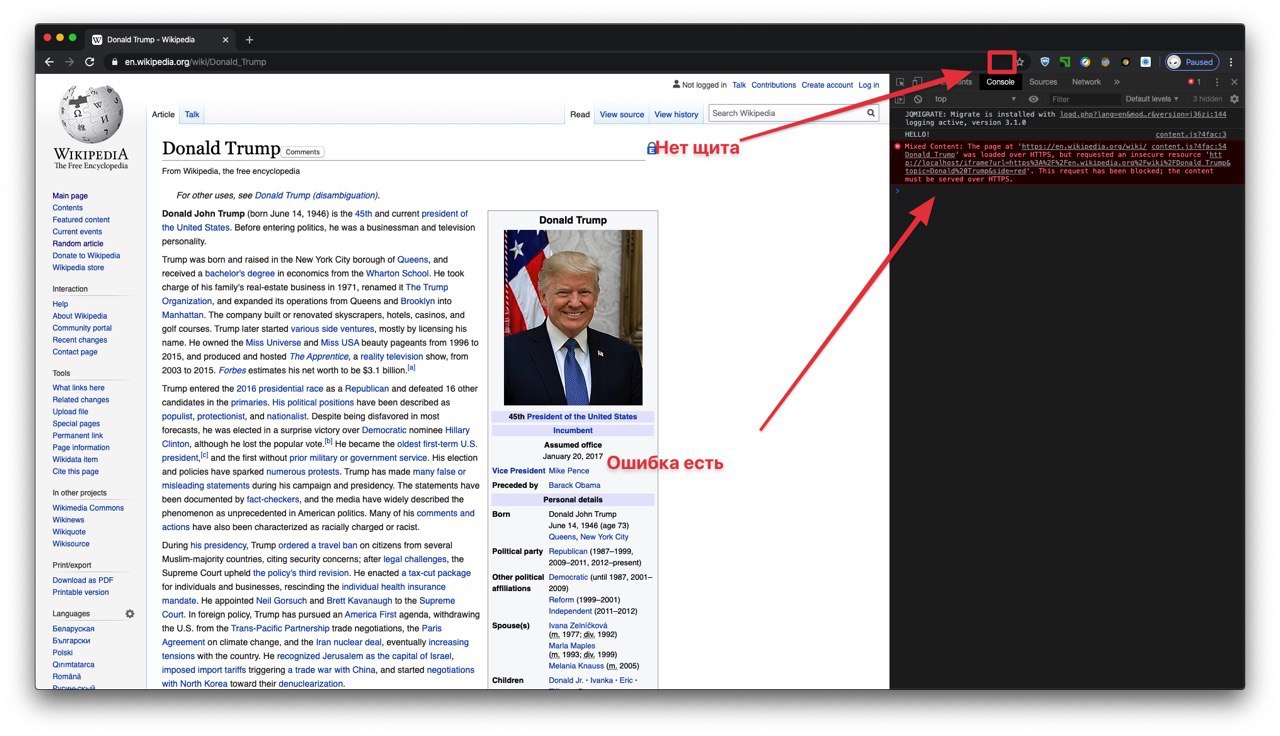Open a new browser tab
This screenshot has height=736, width=1280.
coord(249,40)
